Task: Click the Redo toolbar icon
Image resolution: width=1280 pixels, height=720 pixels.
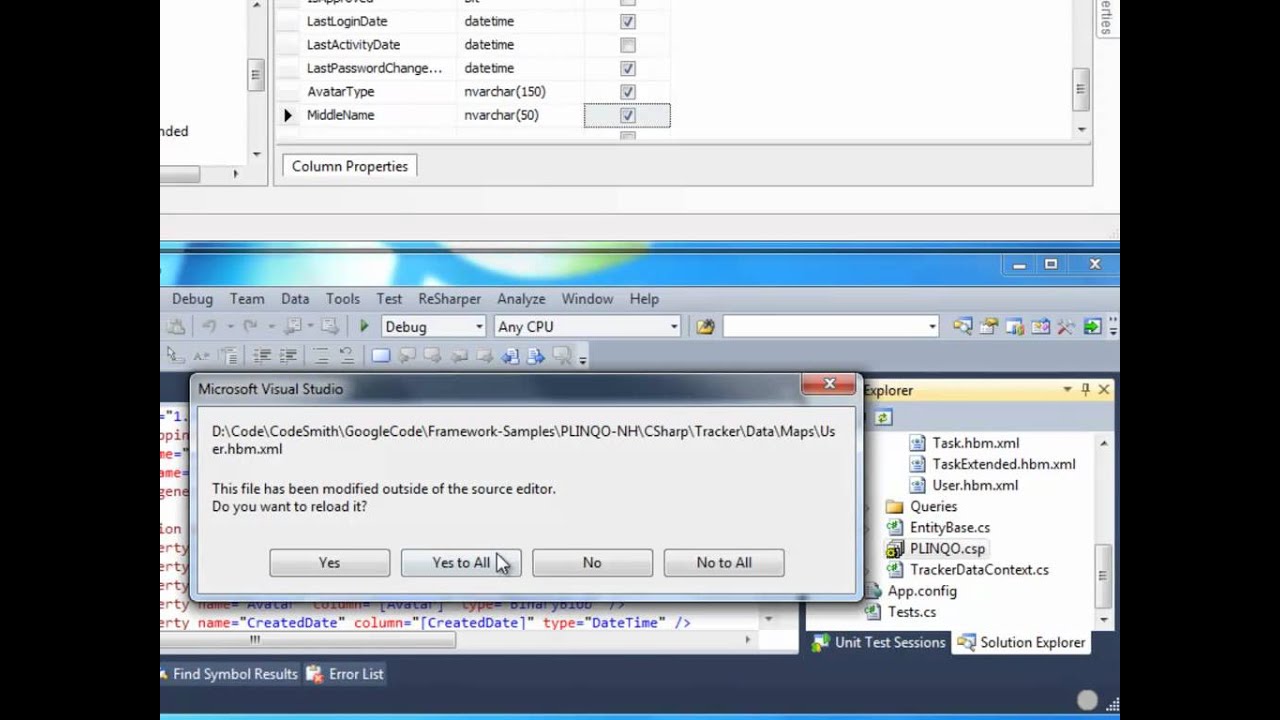Action: 250,326
